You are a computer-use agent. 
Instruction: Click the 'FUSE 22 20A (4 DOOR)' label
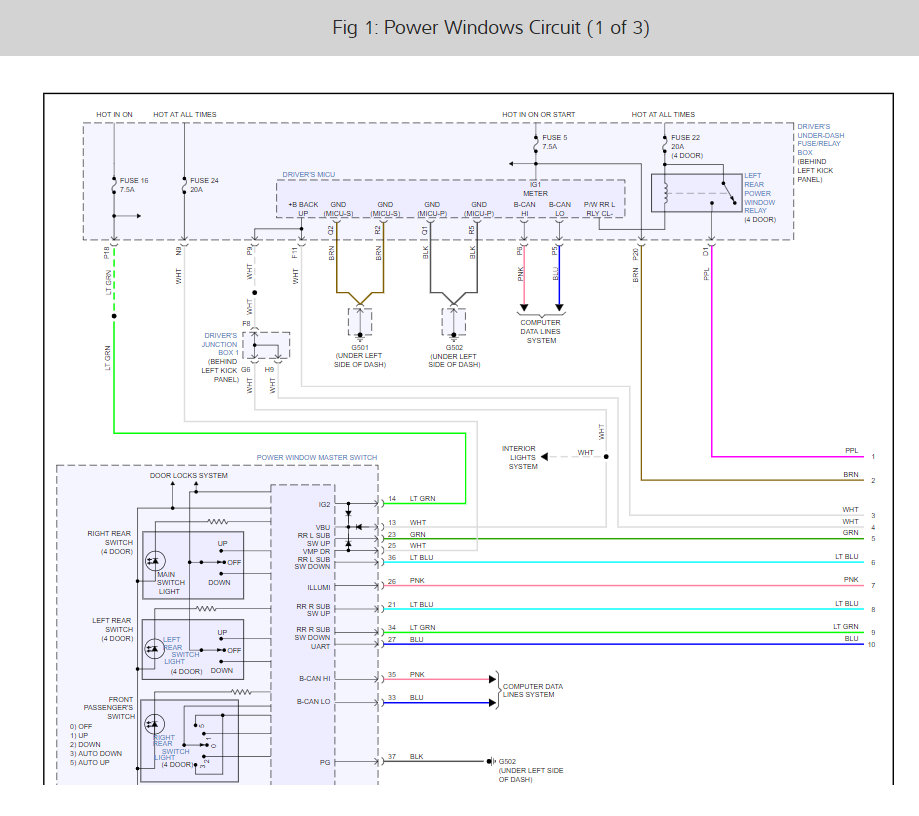pos(687,146)
